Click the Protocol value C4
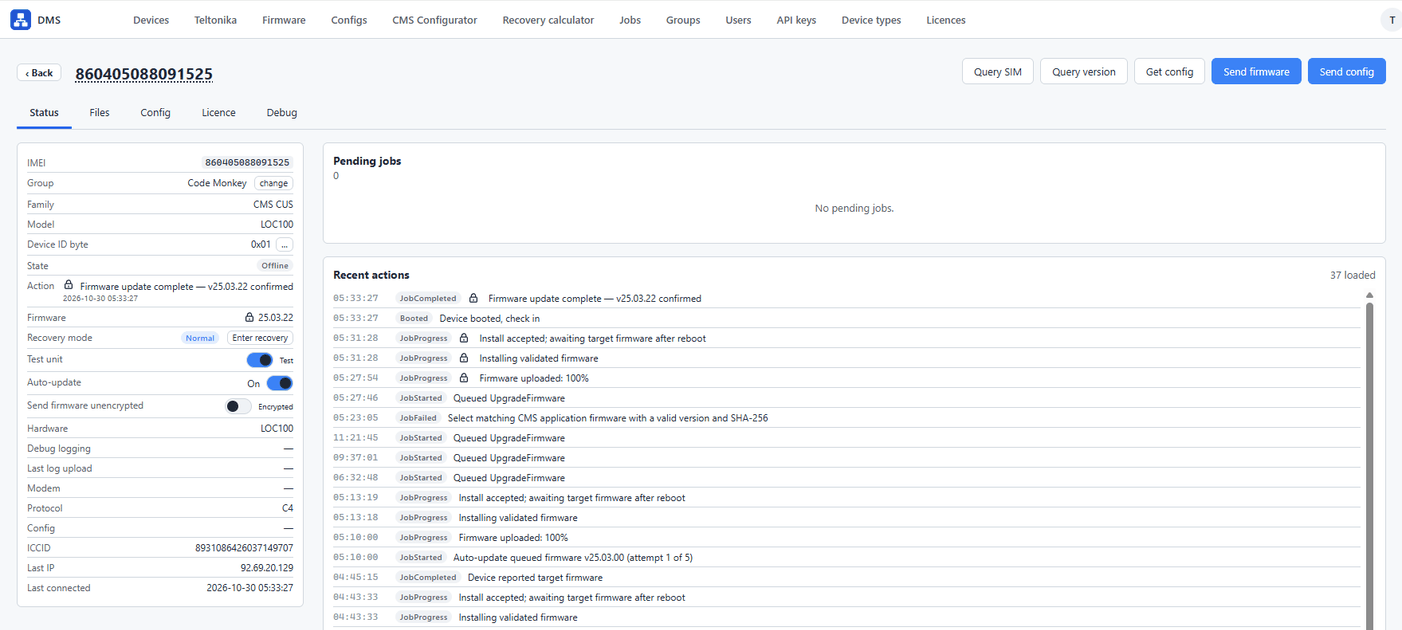The width and height of the screenshot is (1402, 630). tap(288, 508)
